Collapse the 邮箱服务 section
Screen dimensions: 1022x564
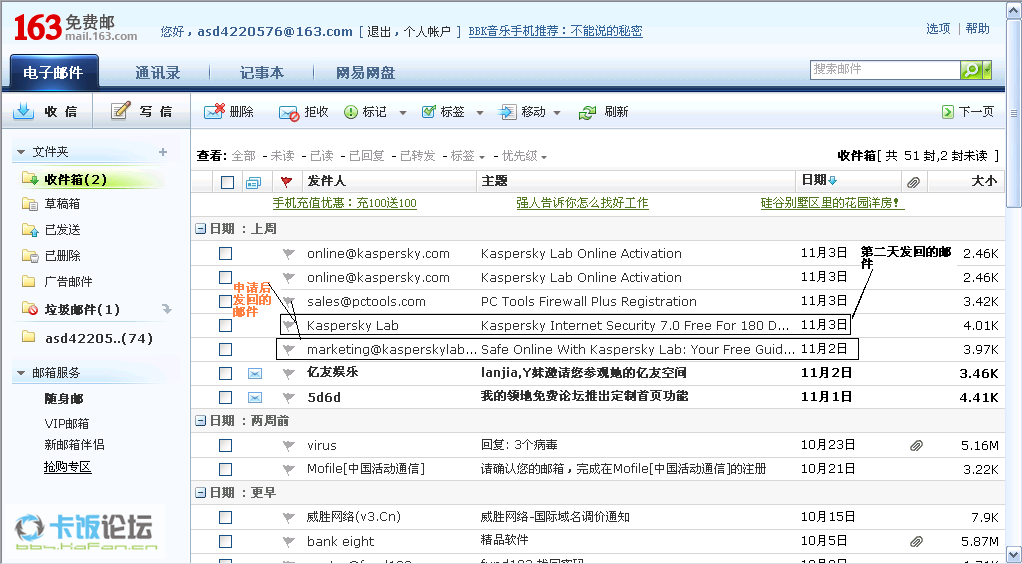[x=22, y=373]
